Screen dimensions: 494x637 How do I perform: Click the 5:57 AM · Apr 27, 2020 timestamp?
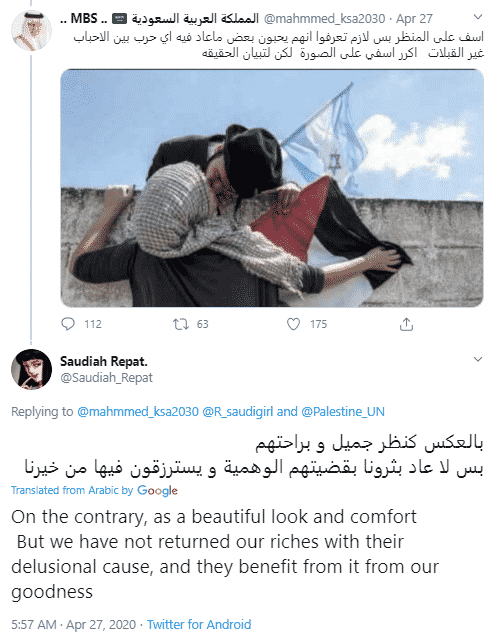coord(74,624)
